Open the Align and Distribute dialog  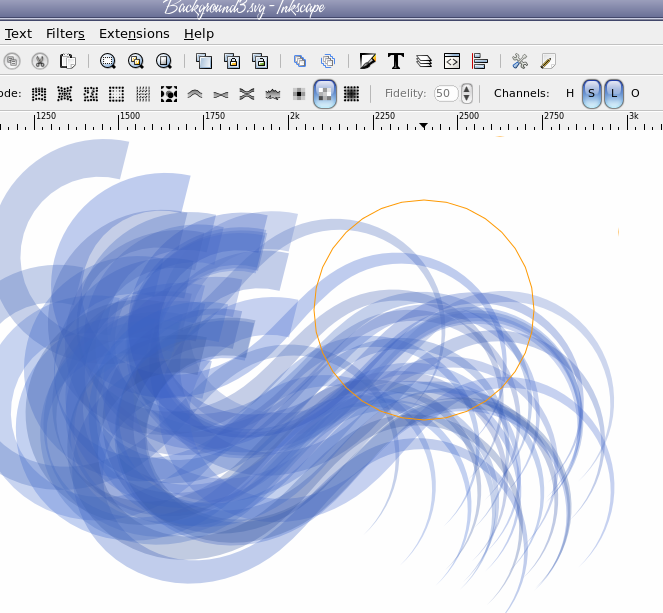coord(479,61)
